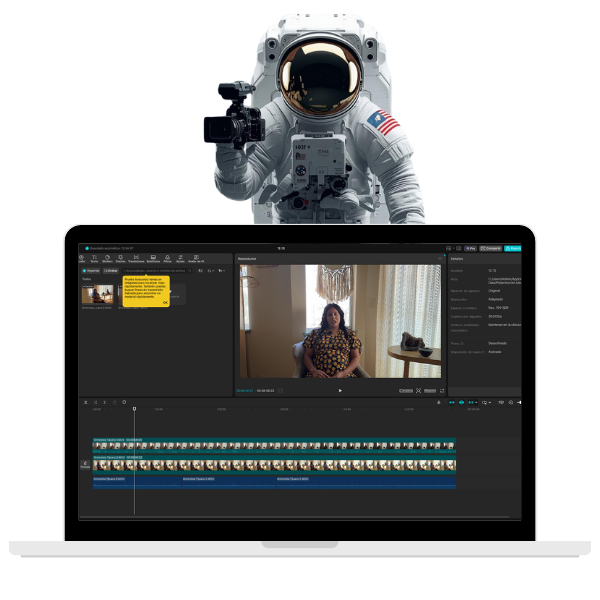
Task: Open the Subtítulos tab
Action: (153, 259)
